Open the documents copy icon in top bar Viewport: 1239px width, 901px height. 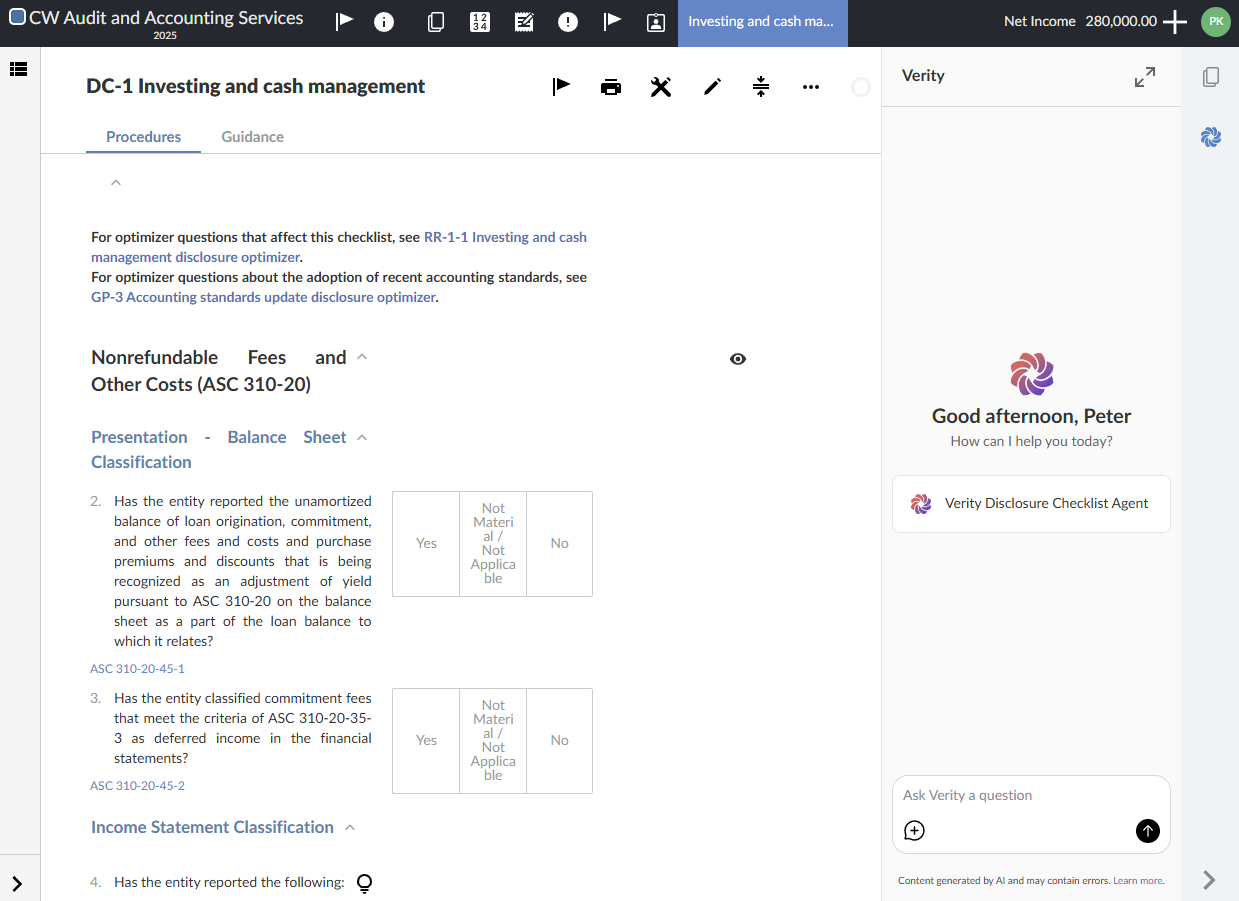[436, 22]
